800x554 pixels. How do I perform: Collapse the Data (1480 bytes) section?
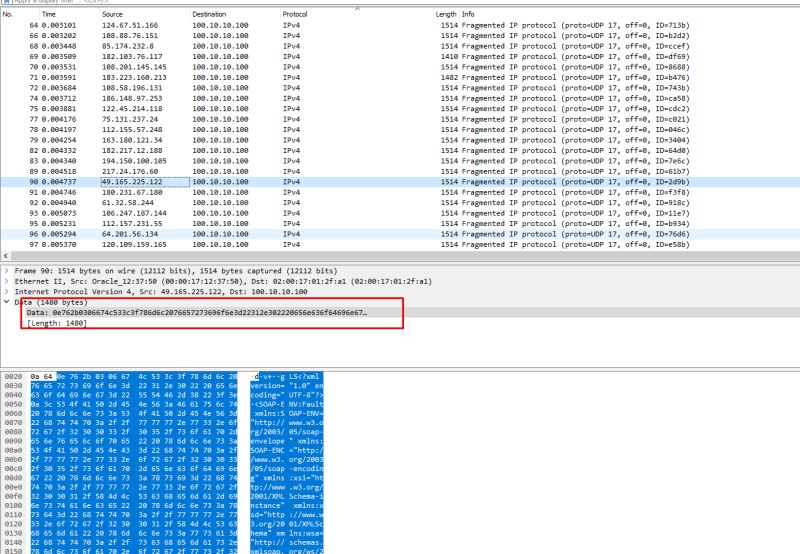(x=7, y=302)
